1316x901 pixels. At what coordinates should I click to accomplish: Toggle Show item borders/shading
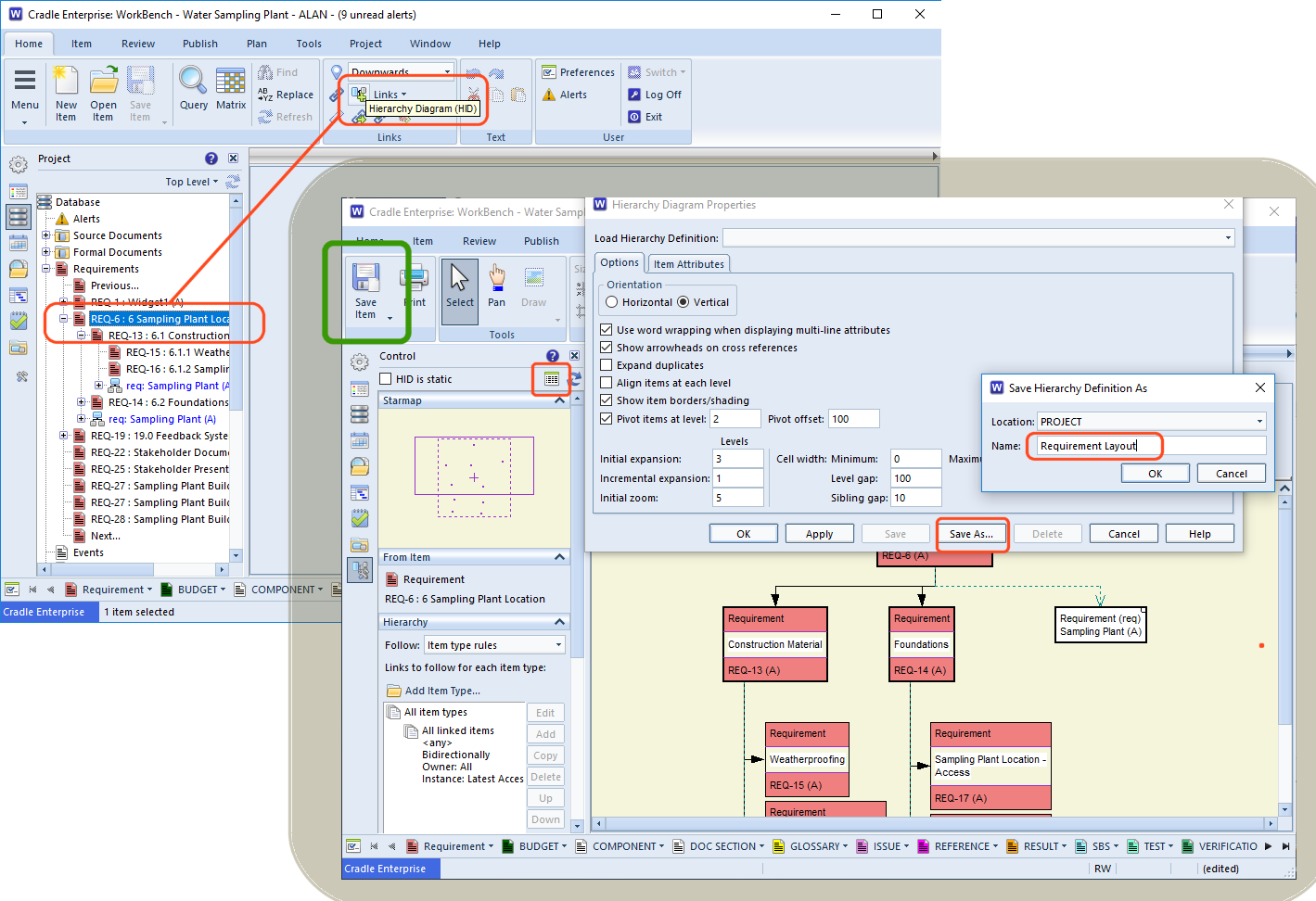tap(607, 400)
